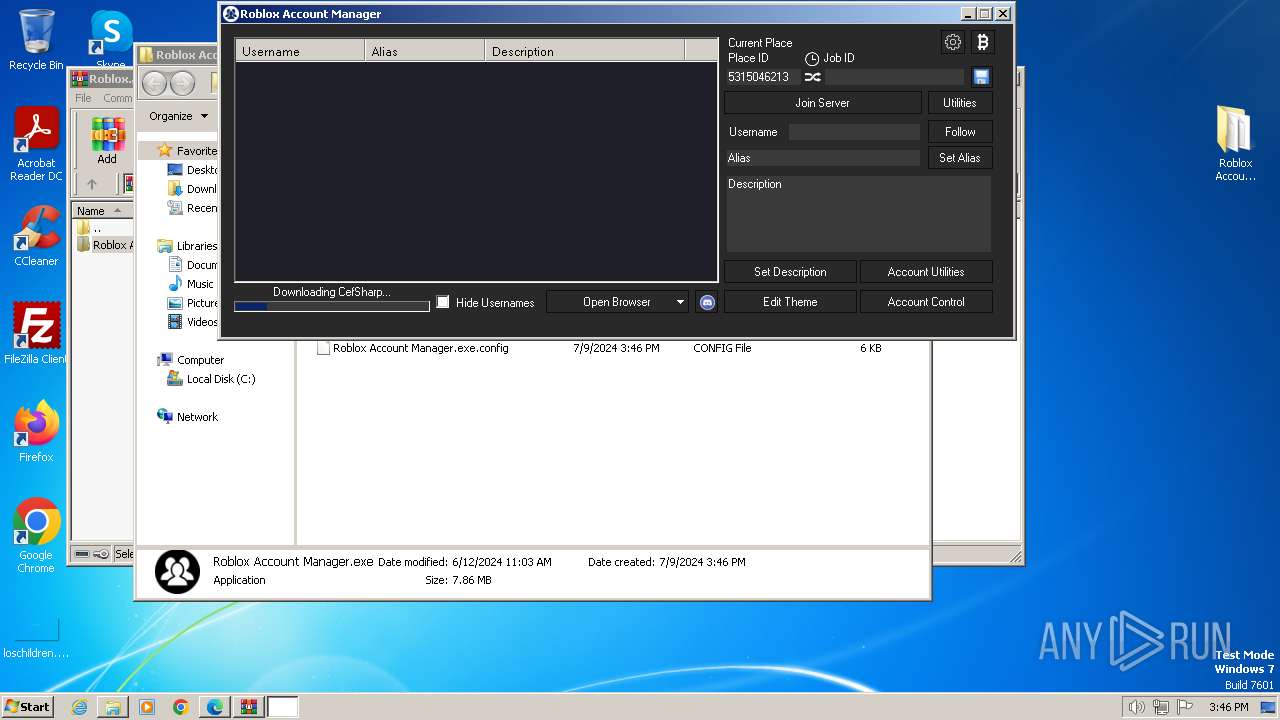1280x720 pixels.
Task: Click the Roblox Account Manager.exe file icon
Action: (x=177, y=571)
